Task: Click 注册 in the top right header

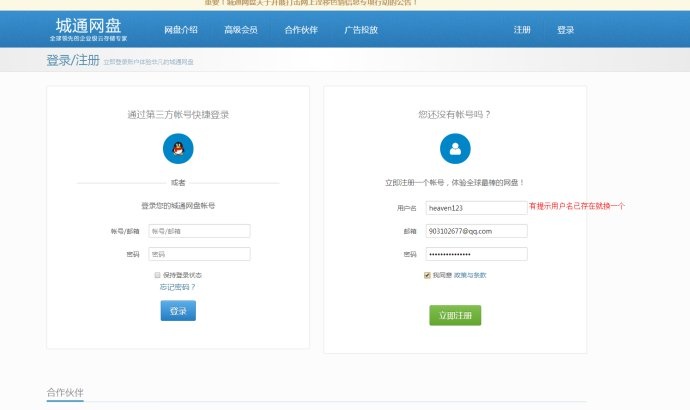Action: pos(522,30)
